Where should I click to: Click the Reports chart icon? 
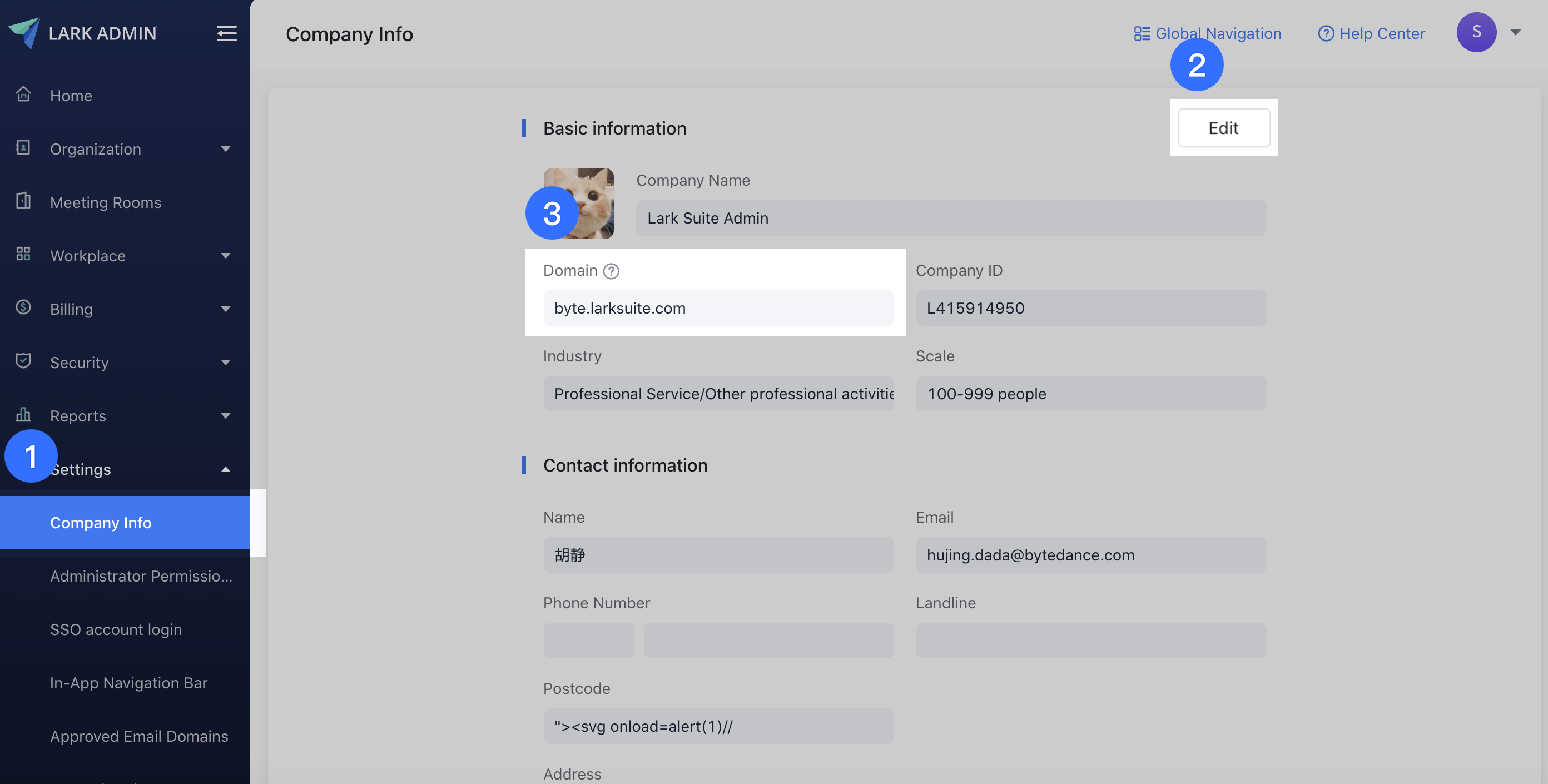(x=23, y=415)
